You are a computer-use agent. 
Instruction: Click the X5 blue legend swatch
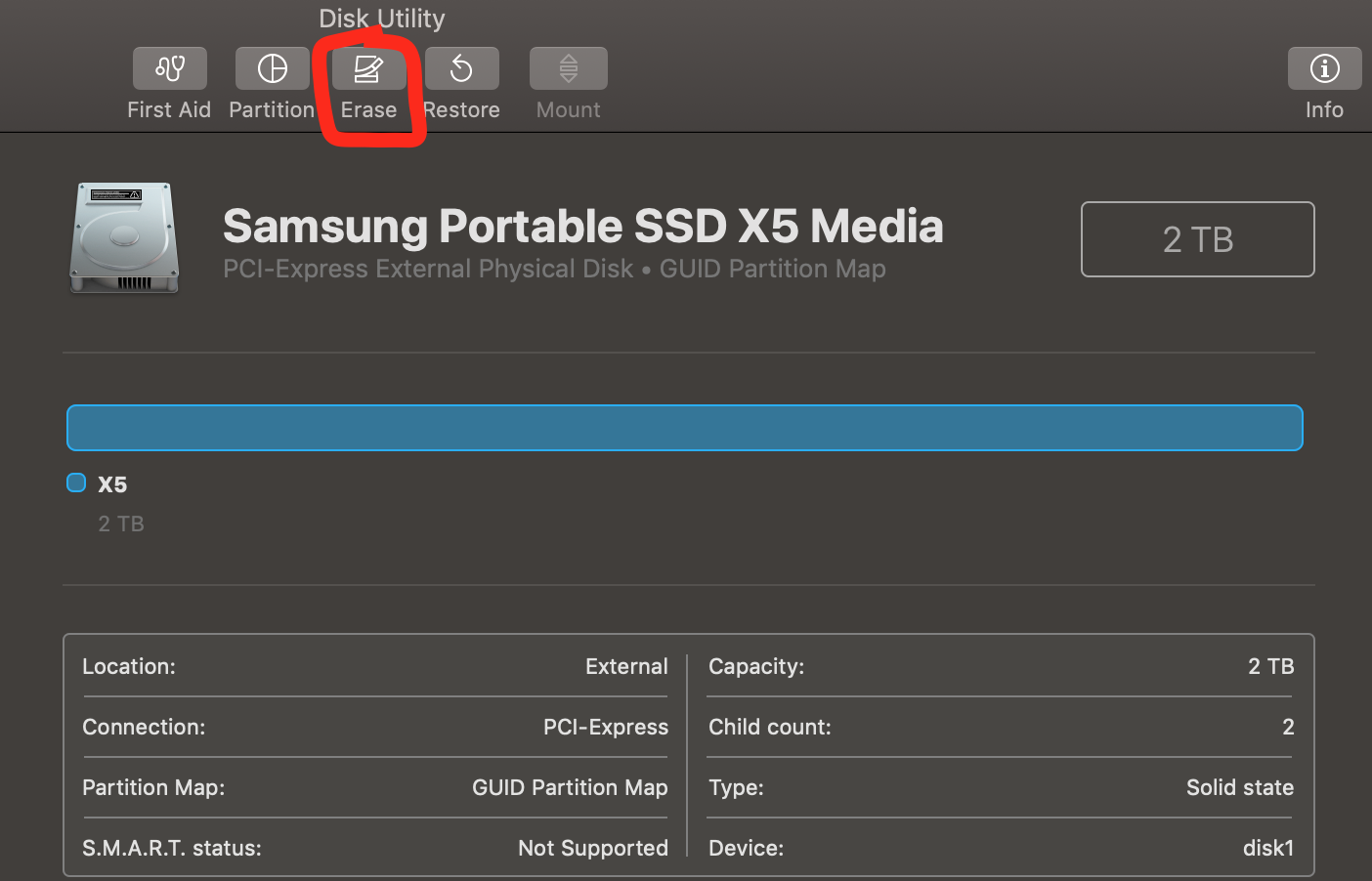click(x=76, y=482)
